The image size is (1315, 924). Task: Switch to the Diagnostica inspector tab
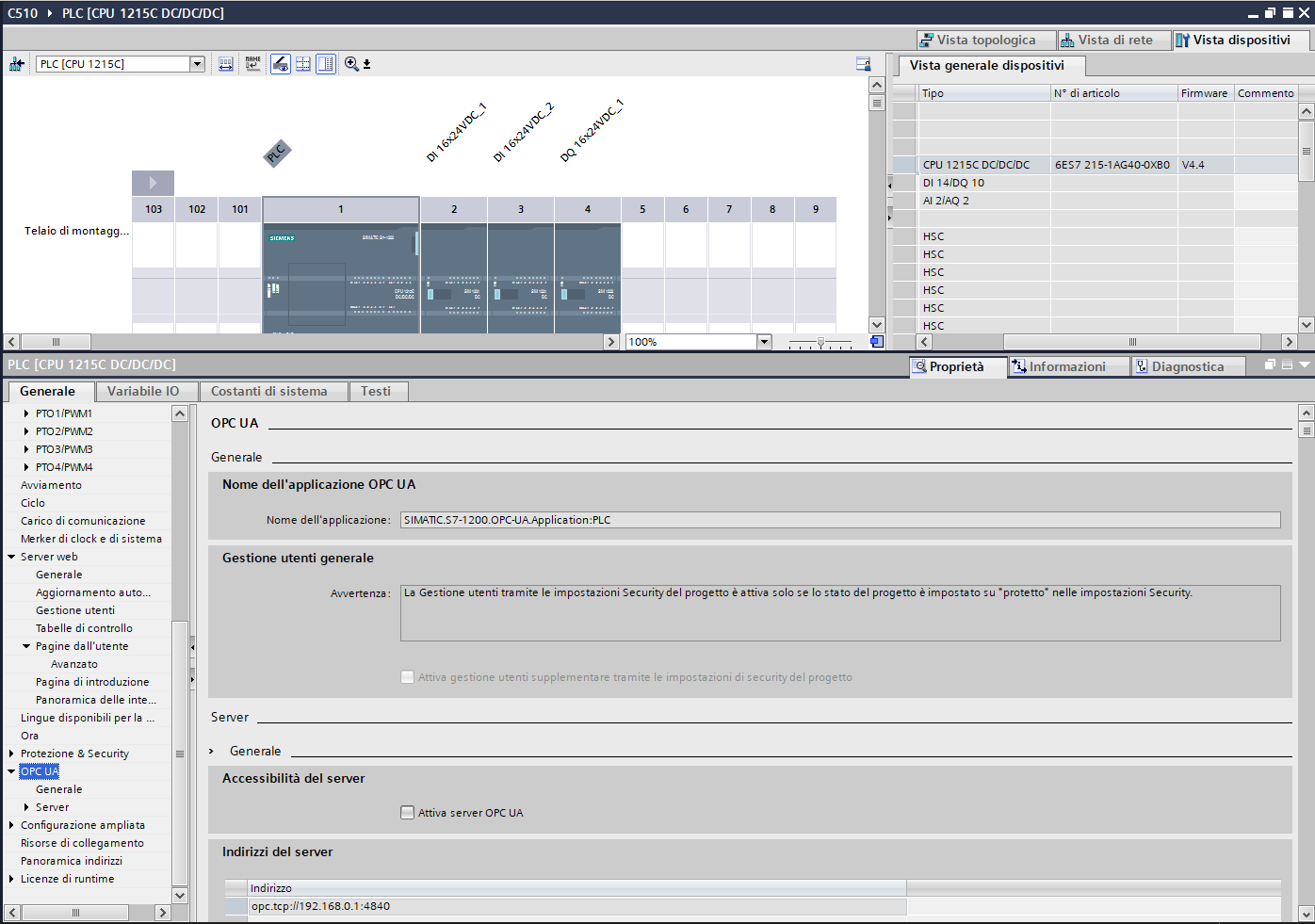pyautogui.click(x=1188, y=366)
